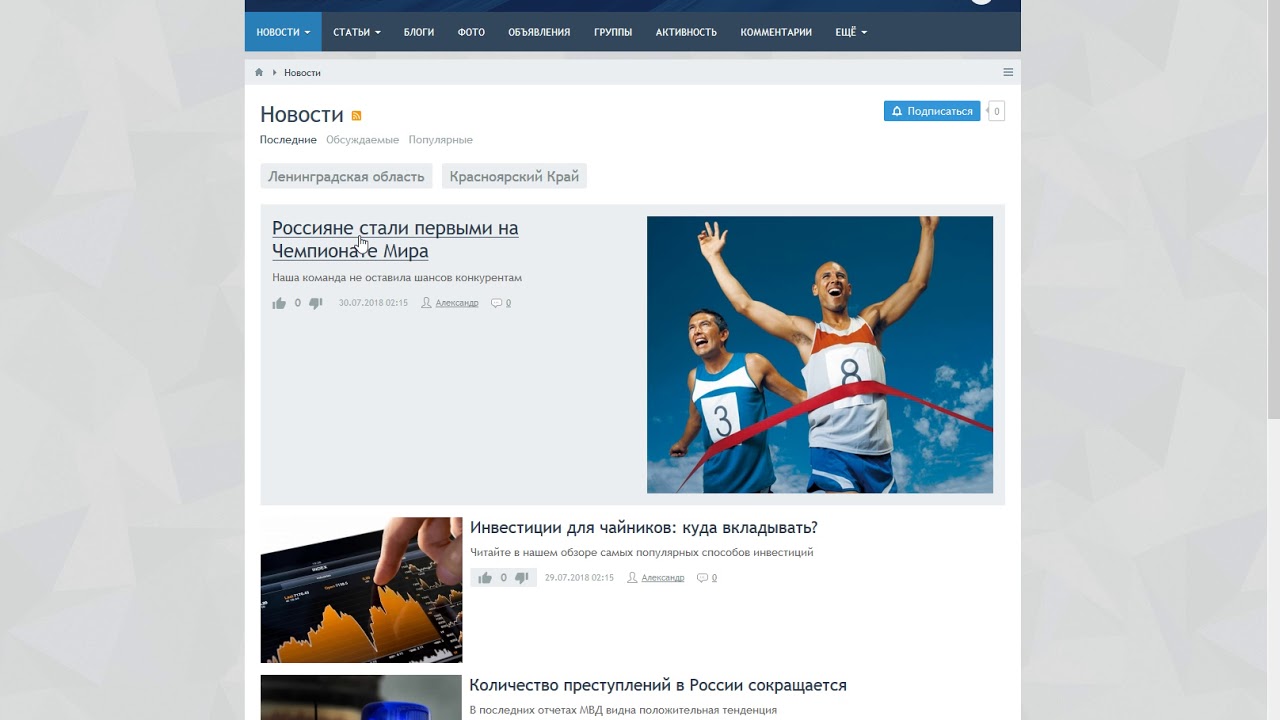Filter by Ленинградская область
Screen dimensions: 1280x720
[346, 176]
